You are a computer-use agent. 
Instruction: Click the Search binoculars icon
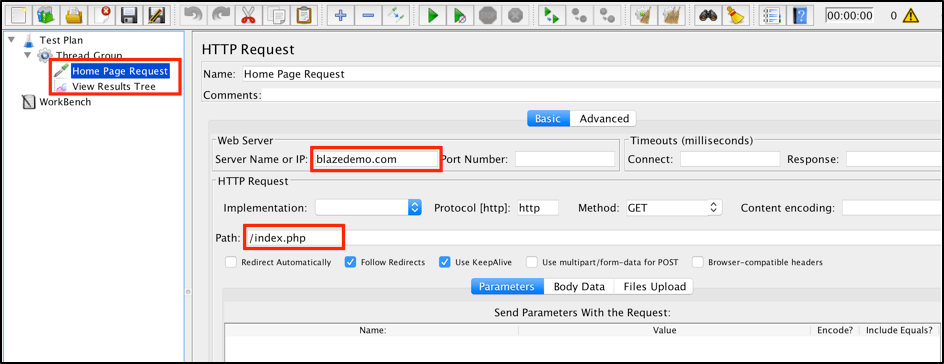[707, 15]
